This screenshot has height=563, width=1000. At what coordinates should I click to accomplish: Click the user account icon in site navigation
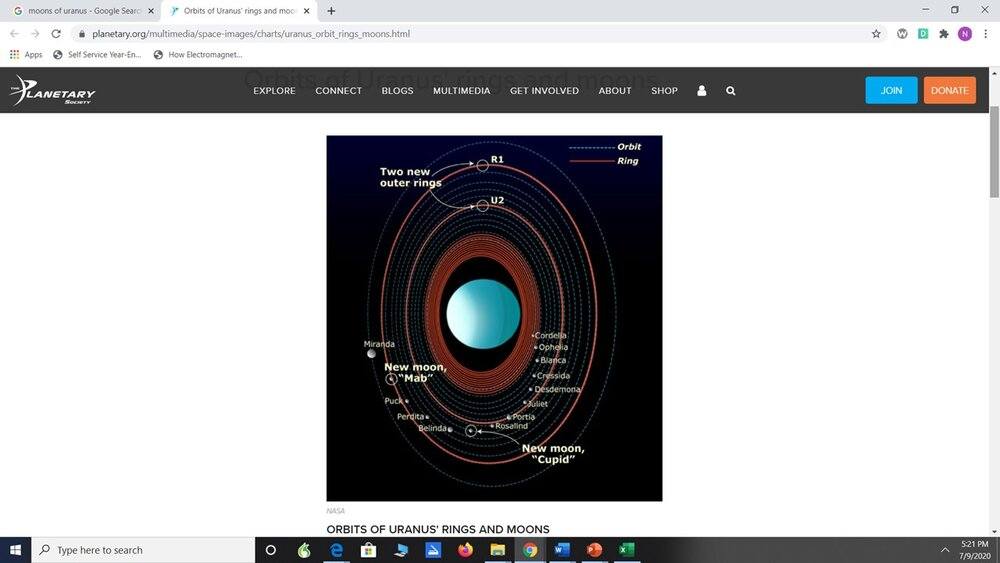[x=701, y=90]
